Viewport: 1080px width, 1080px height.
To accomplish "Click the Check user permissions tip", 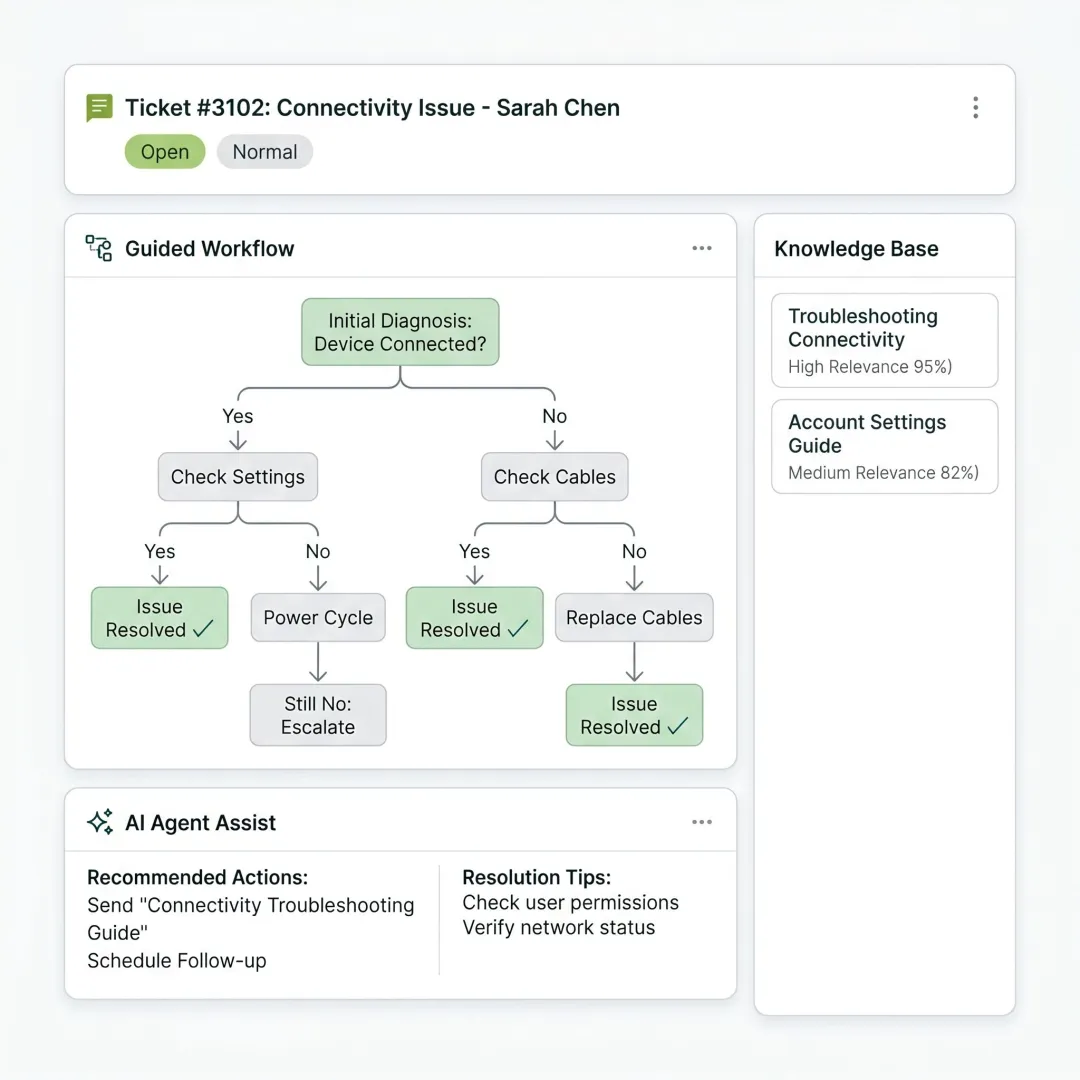I will 570,902.
